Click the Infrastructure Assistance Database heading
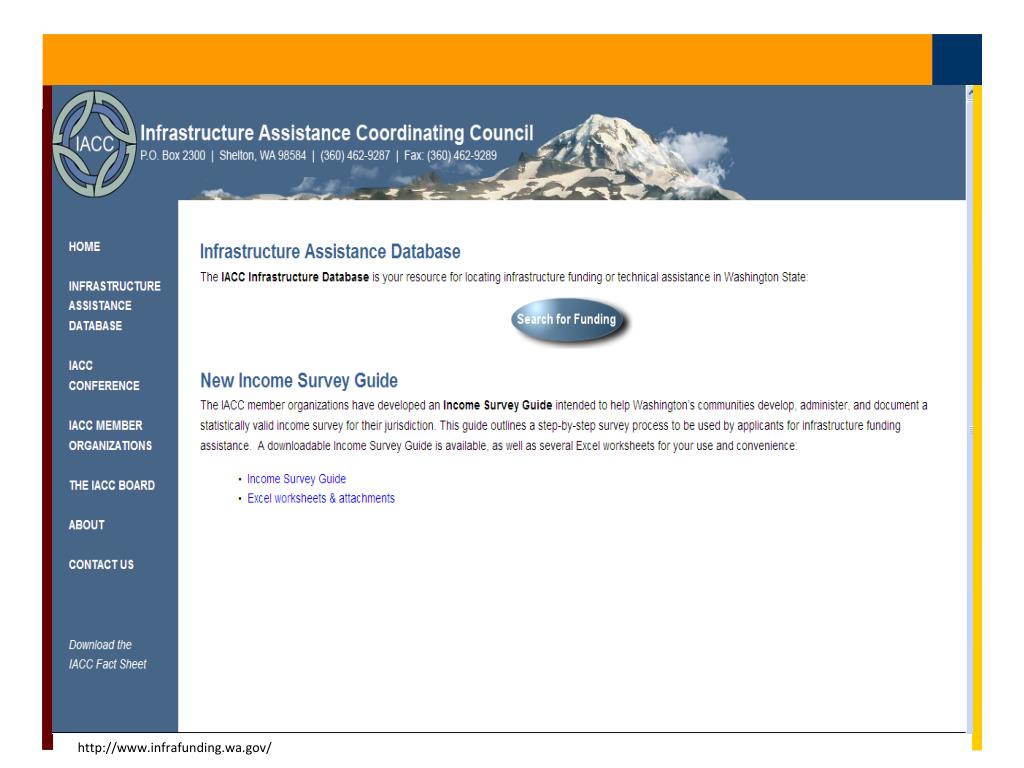The width and height of the screenshot is (1024, 768). (x=330, y=251)
